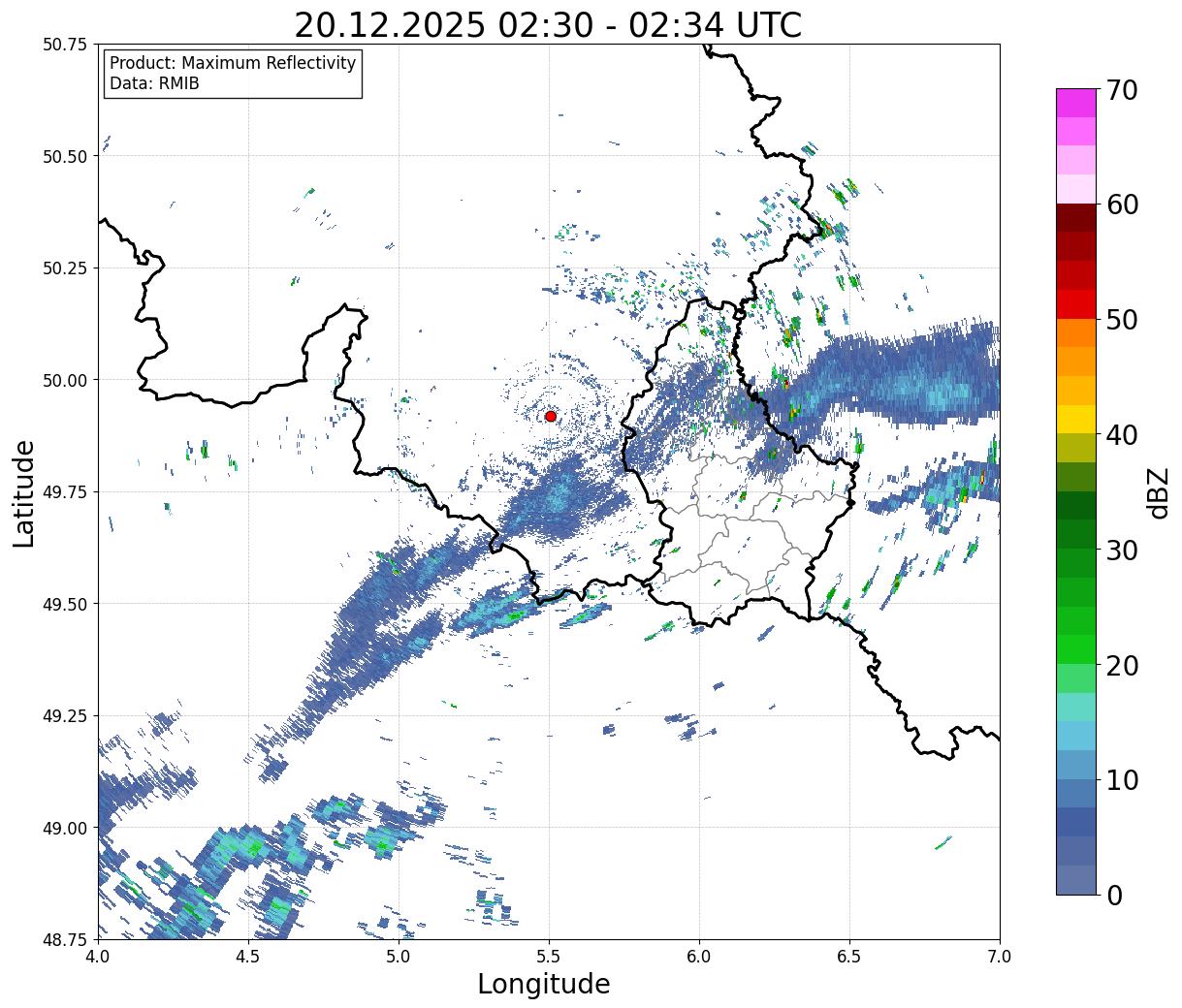Click the latitude tick label 50.00
The width and height of the screenshot is (1182, 1008).
click(65, 380)
